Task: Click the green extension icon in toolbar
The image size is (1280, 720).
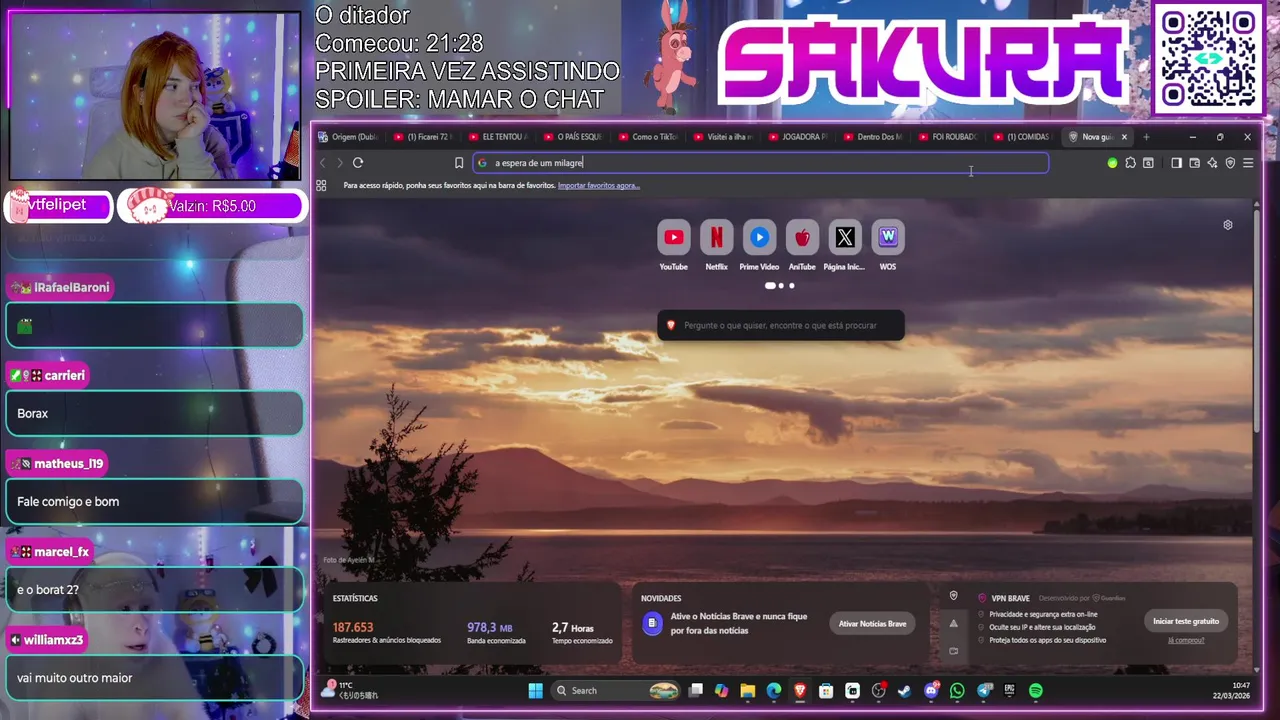Action: [1112, 163]
